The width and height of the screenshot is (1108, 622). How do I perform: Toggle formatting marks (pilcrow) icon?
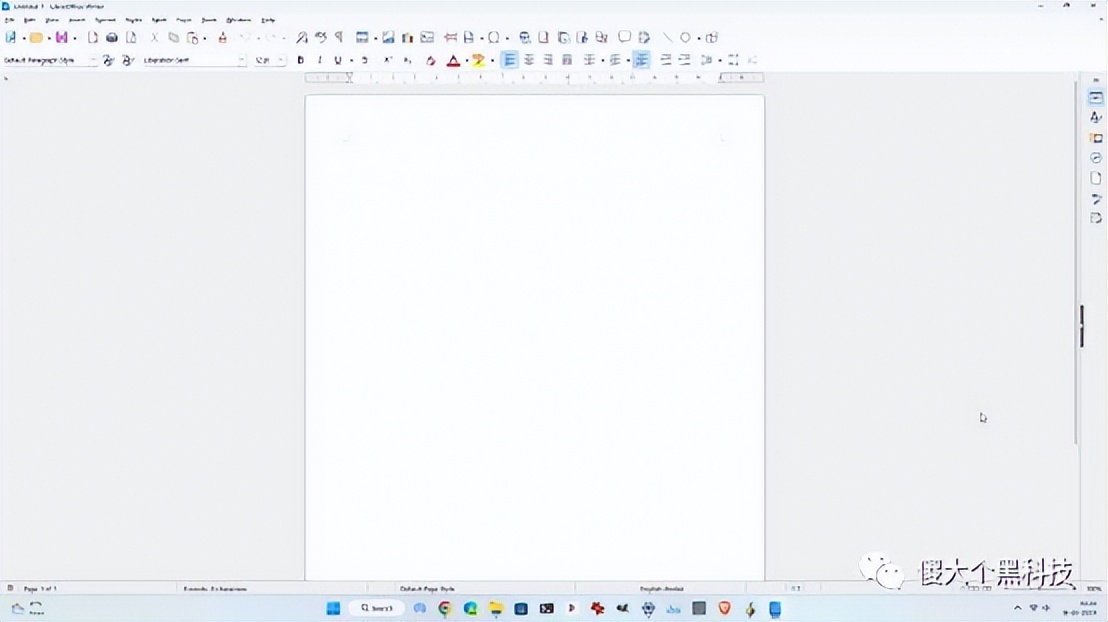click(339, 38)
